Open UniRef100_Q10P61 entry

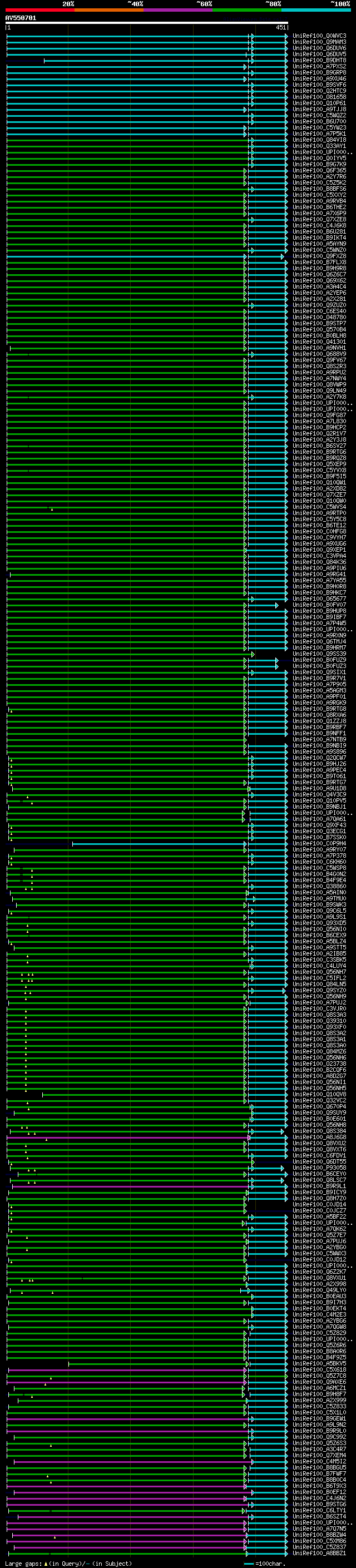[319, 103]
